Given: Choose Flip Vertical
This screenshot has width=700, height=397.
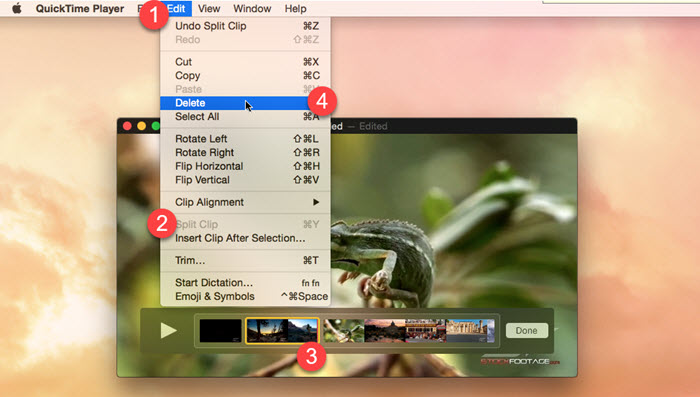Looking at the screenshot, I should [x=246, y=180].
